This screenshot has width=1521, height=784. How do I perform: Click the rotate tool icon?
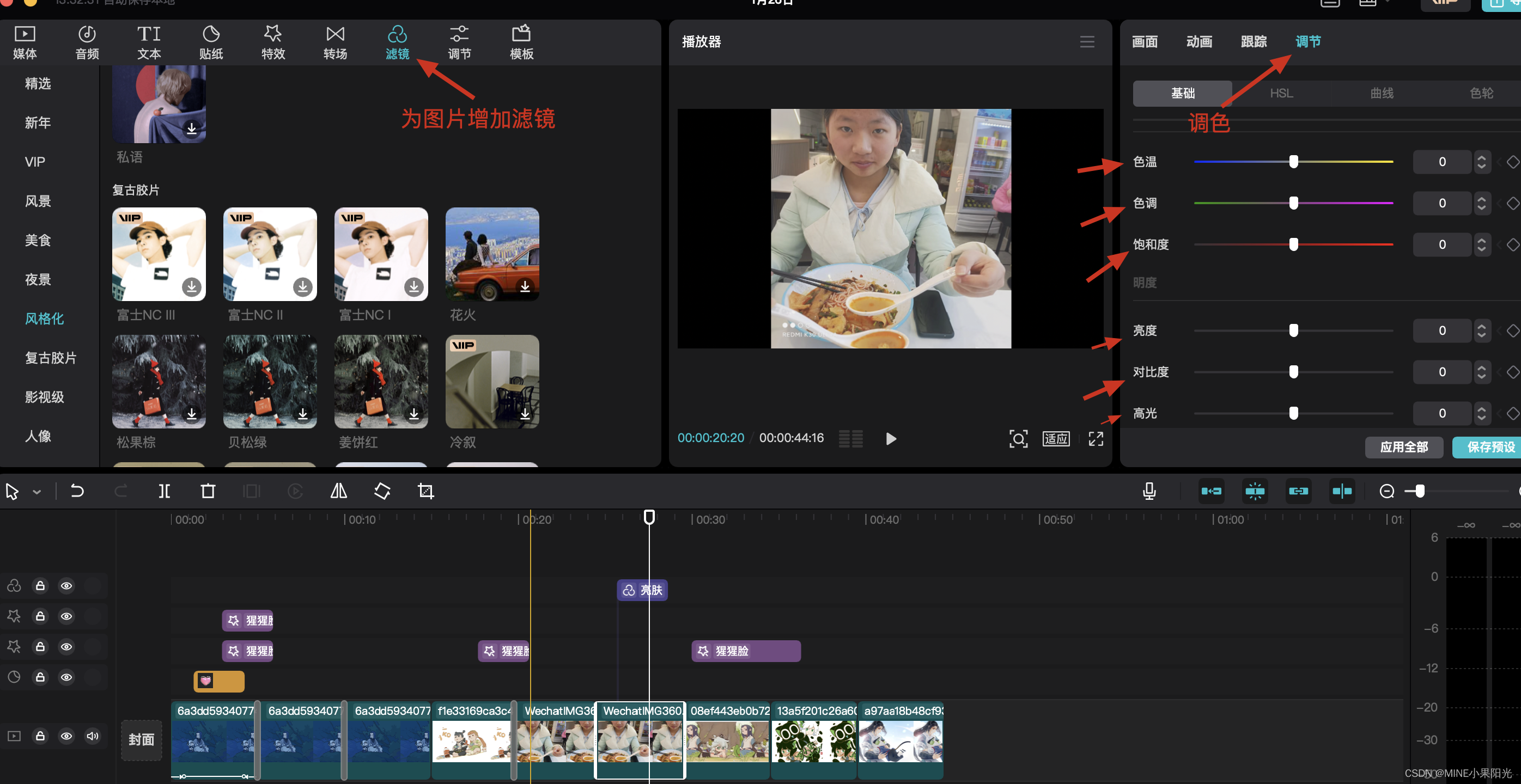[382, 491]
